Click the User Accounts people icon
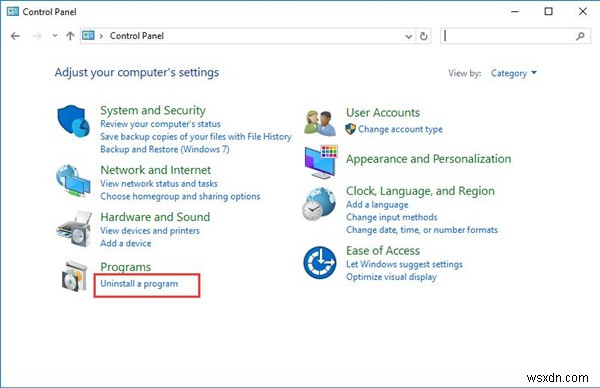The height and width of the screenshot is (388, 600). (320, 122)
